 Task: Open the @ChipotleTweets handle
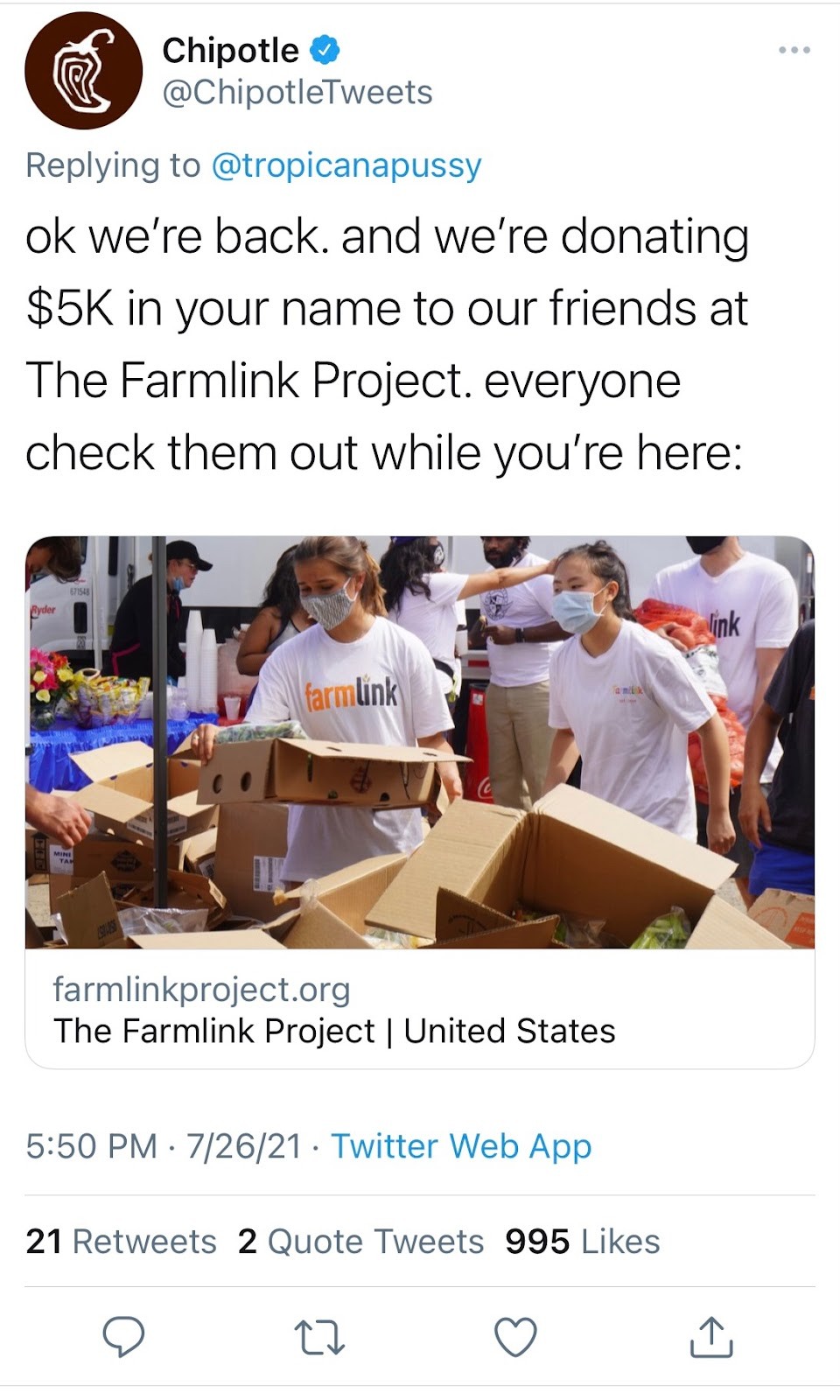[x=297, y=93]
